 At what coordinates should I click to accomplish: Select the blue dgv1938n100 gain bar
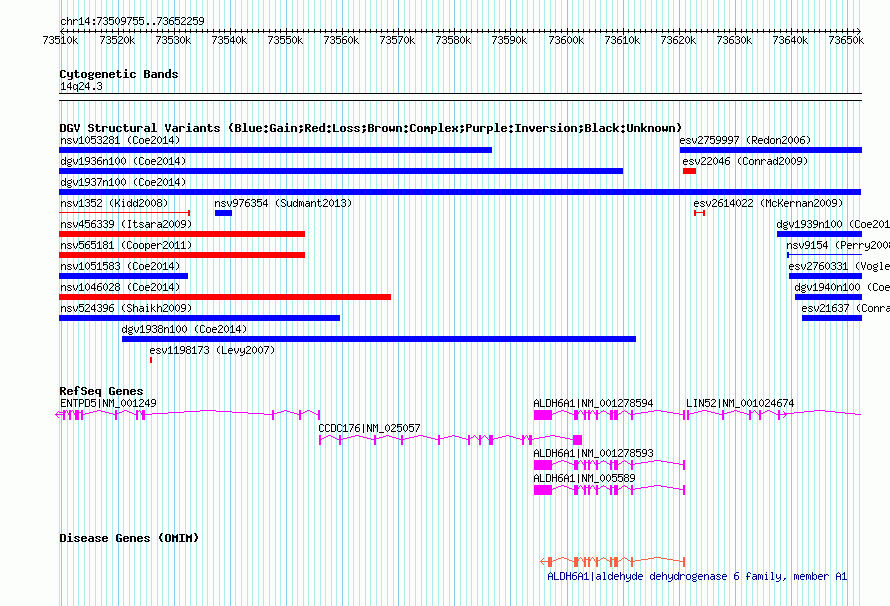point(379,339)
